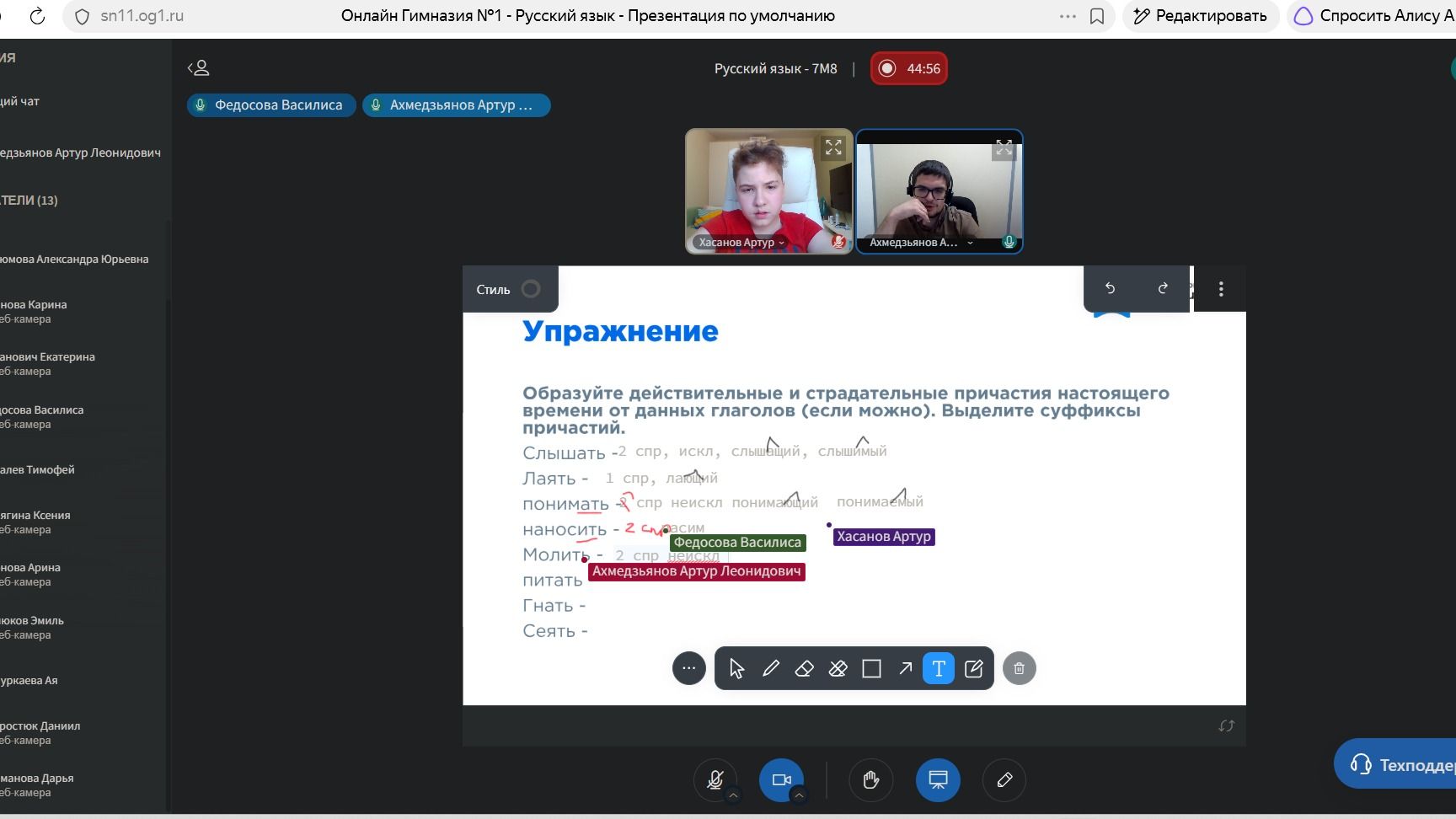1456x819 pixels.
Task: Select the text T tool
Action: pos(939,669)
